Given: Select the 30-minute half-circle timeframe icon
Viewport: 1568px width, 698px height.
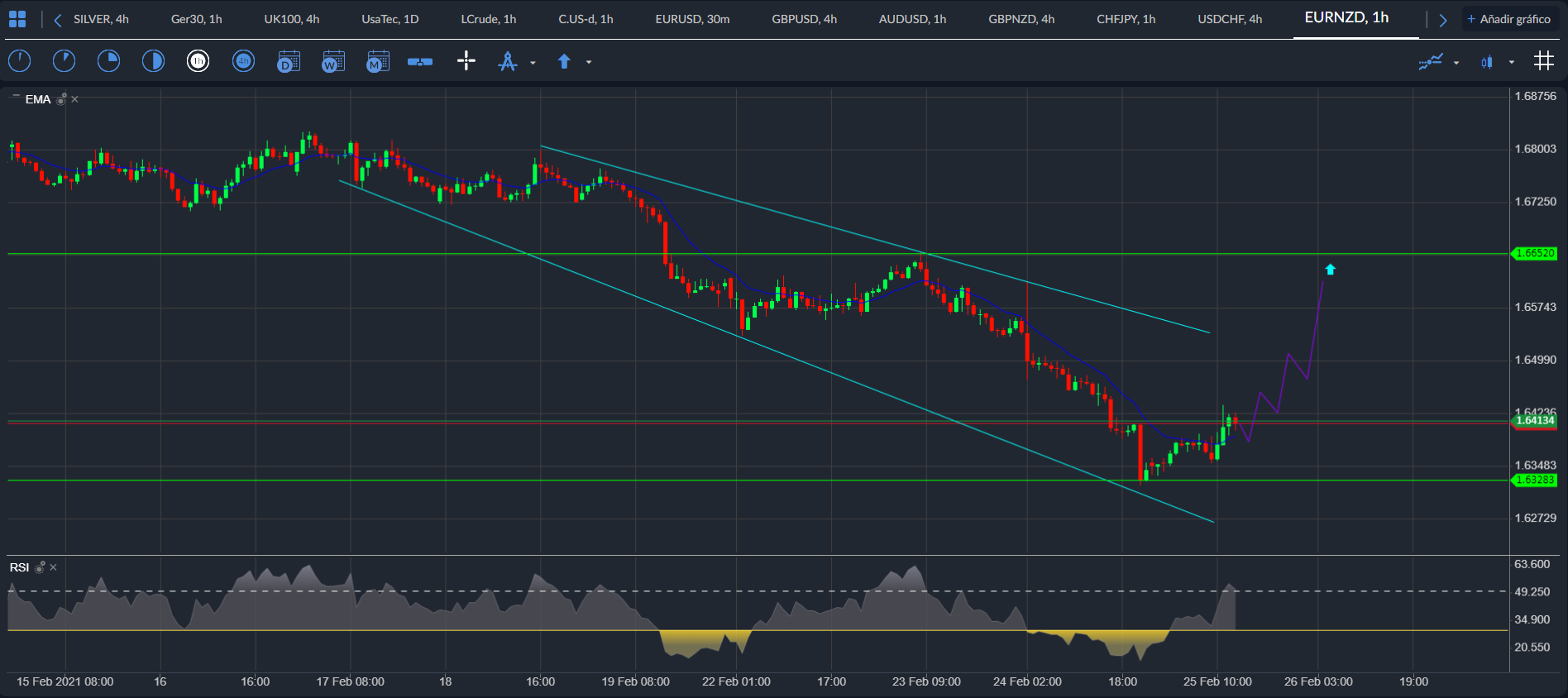Looking at the screenshot, I should tap(153, 60).
